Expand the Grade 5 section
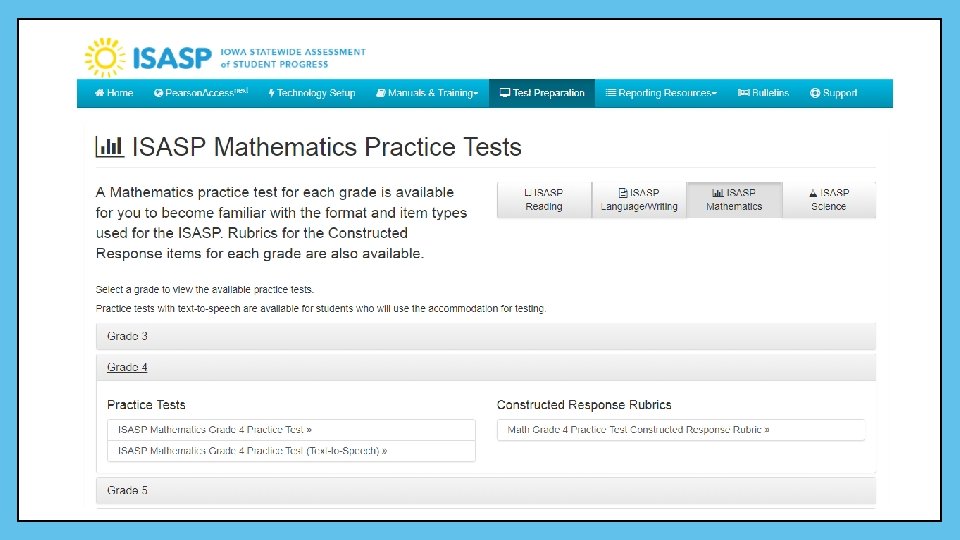This screenshot has width=960, height=540. [x=486, y=490]
